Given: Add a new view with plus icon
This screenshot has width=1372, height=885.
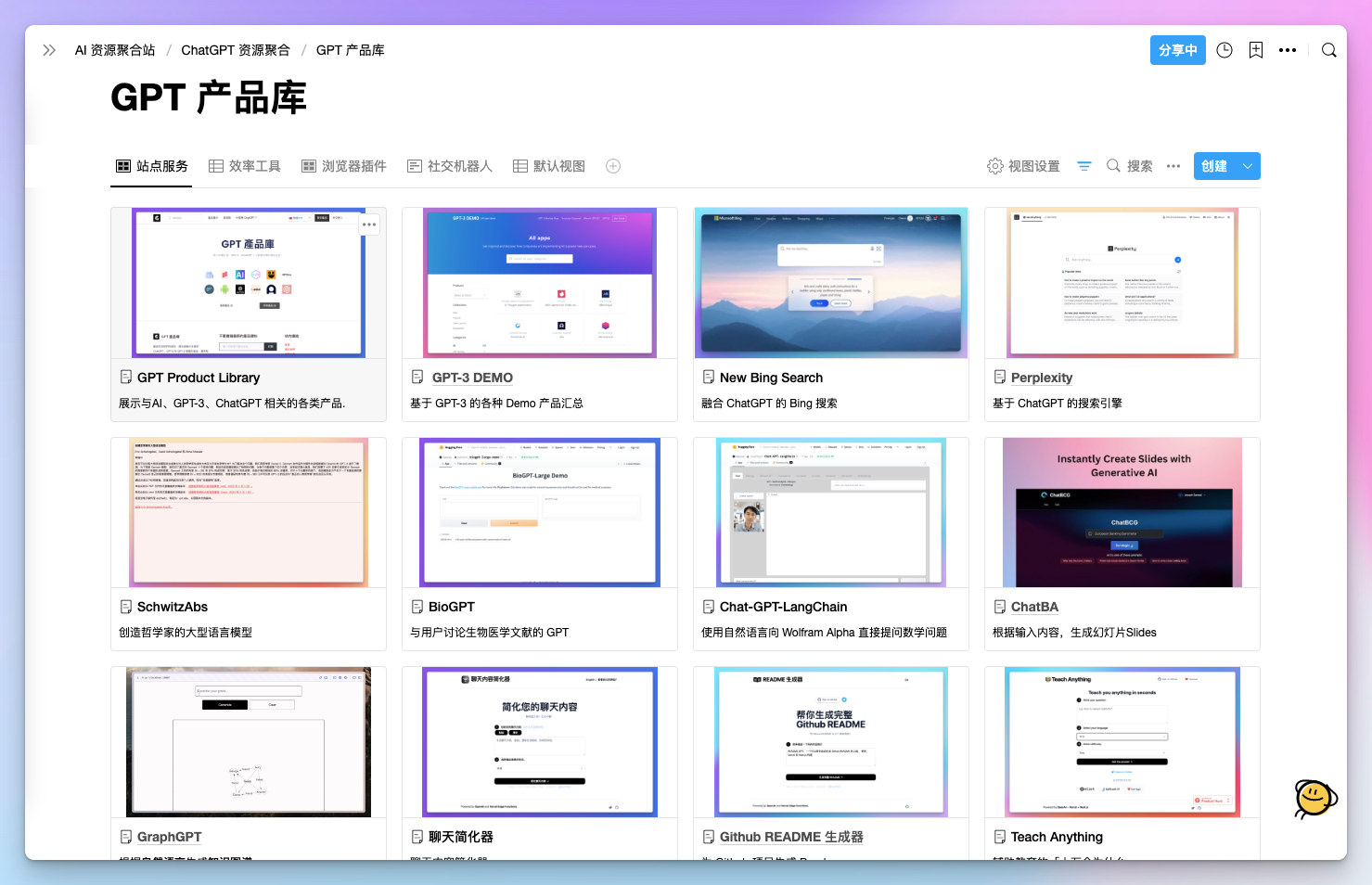Looking at the screenshot, I should click(613, 166).
